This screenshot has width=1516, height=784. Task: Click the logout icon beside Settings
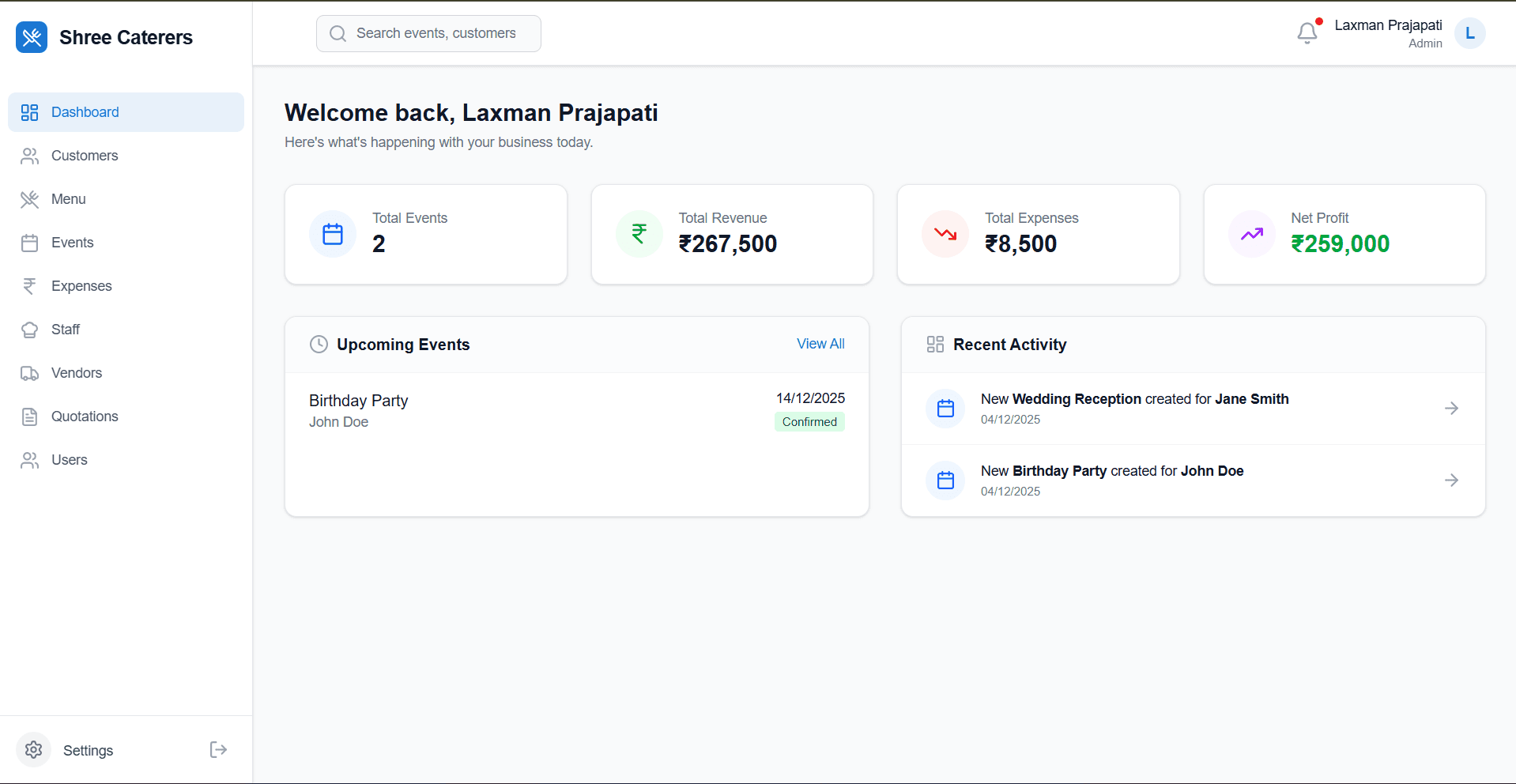click(217, 749)
